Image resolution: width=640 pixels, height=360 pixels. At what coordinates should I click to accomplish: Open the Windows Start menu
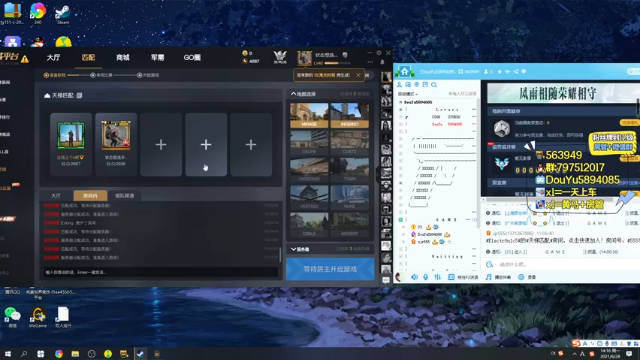click(7, 353)
